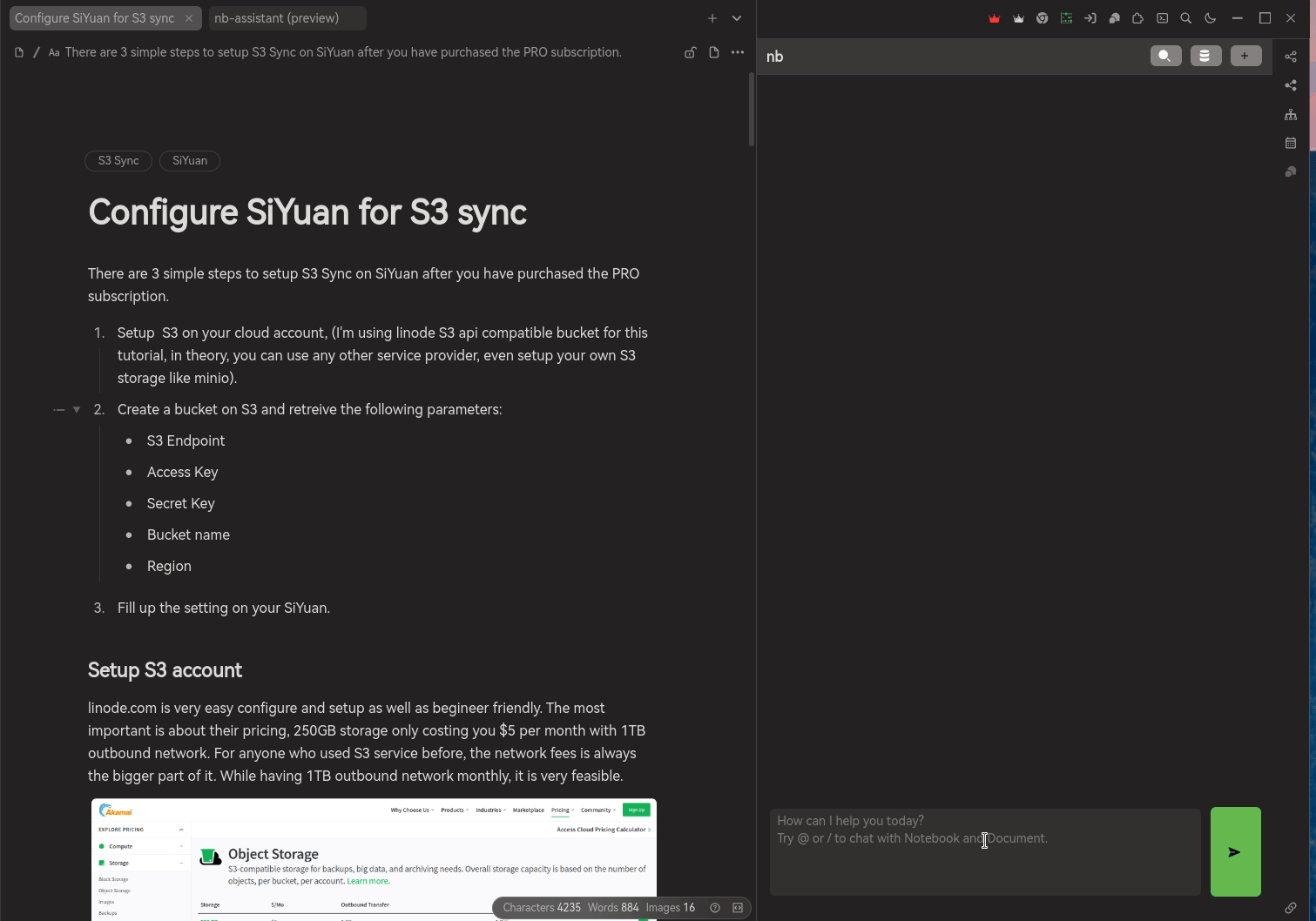Open the tab switcher chevron beside the plus

737,17
